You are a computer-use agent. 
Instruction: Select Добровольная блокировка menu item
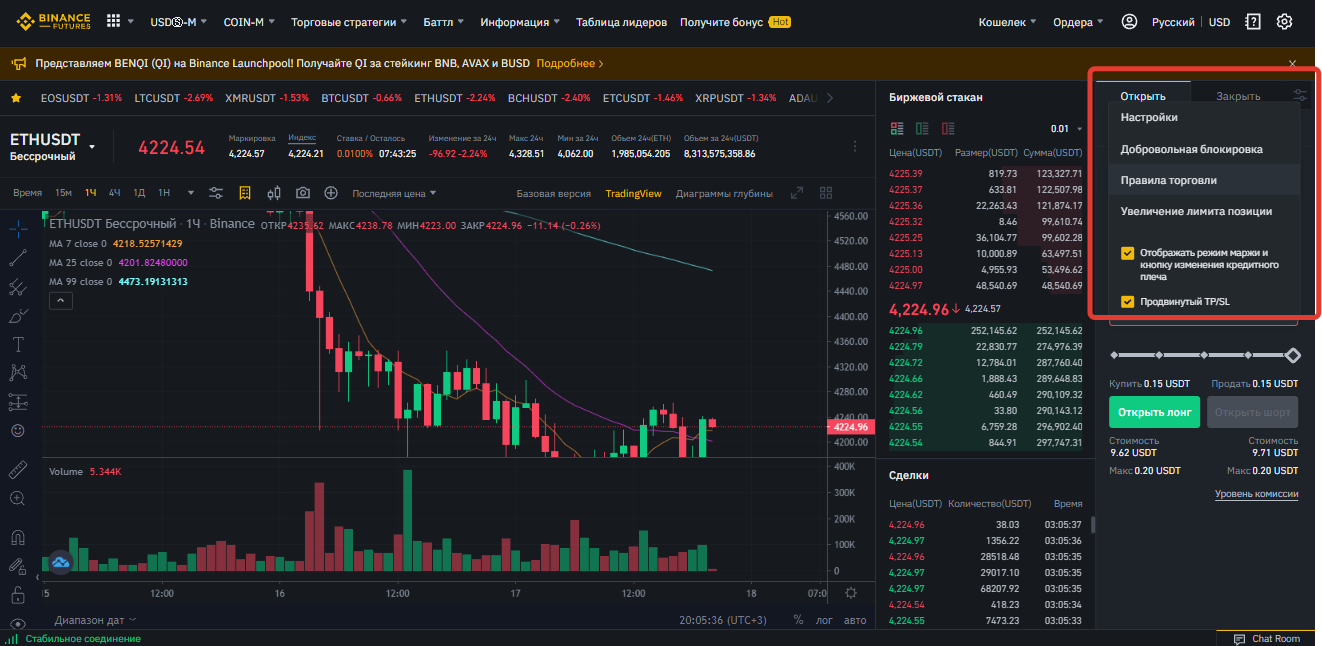click(1204, 149)
